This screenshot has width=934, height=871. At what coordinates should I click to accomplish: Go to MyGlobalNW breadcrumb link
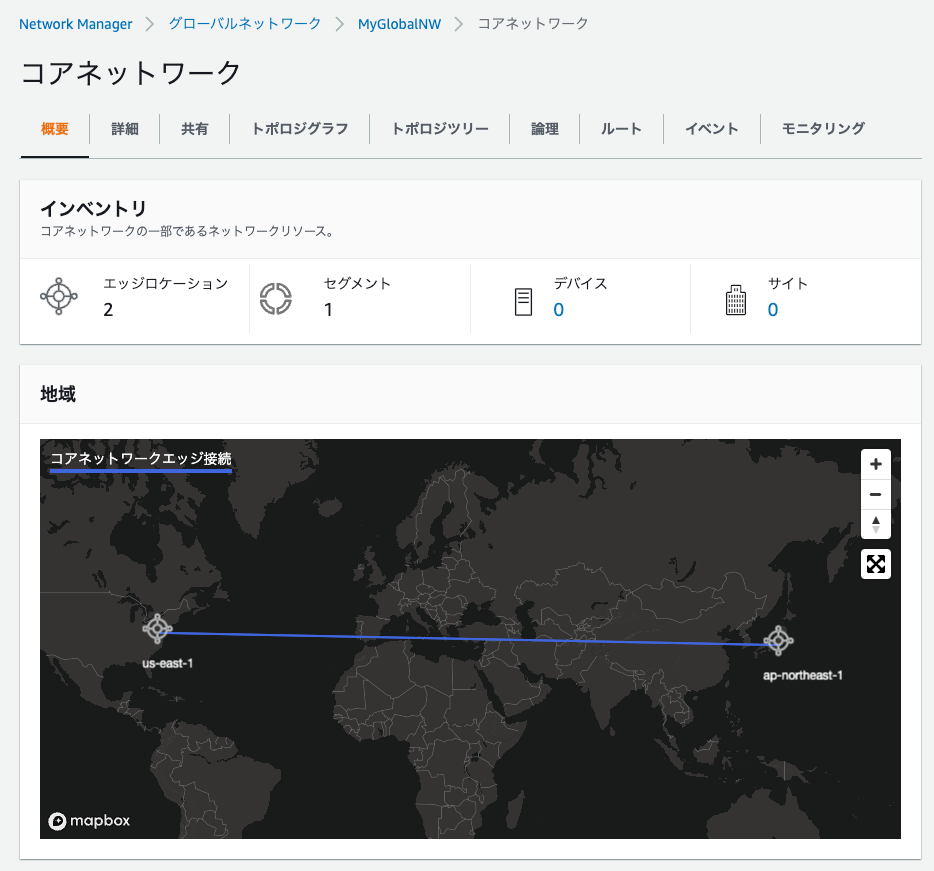pyautogui.click(x=400, y=24)
